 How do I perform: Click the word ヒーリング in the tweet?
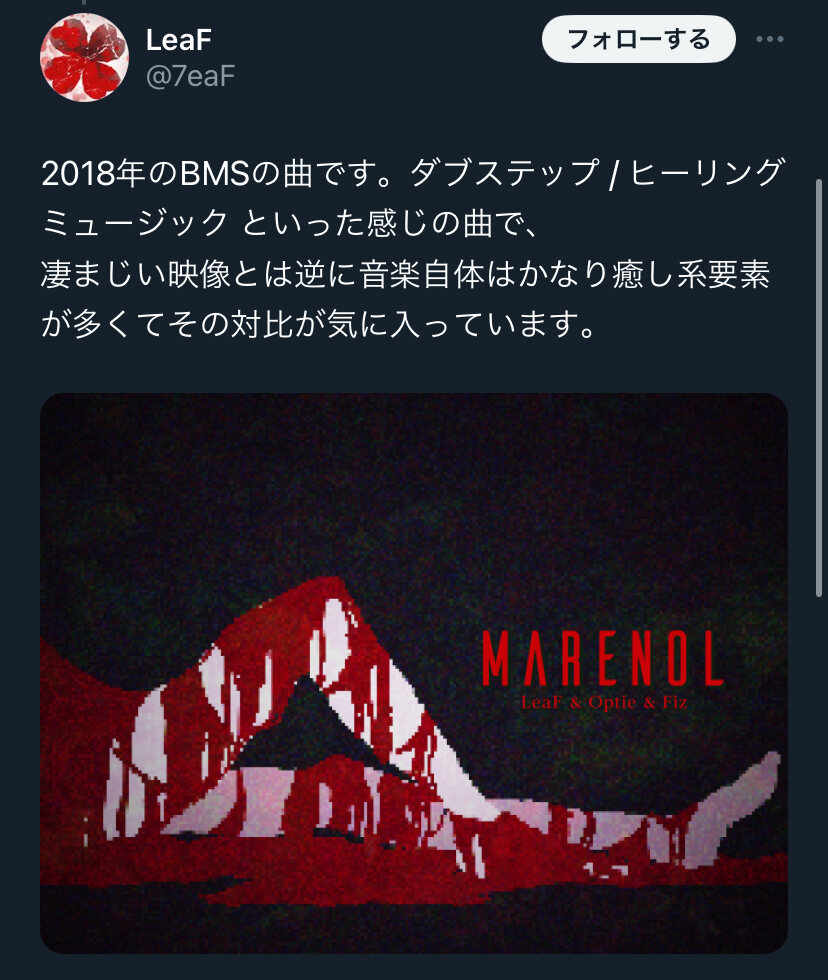point(707,173)
